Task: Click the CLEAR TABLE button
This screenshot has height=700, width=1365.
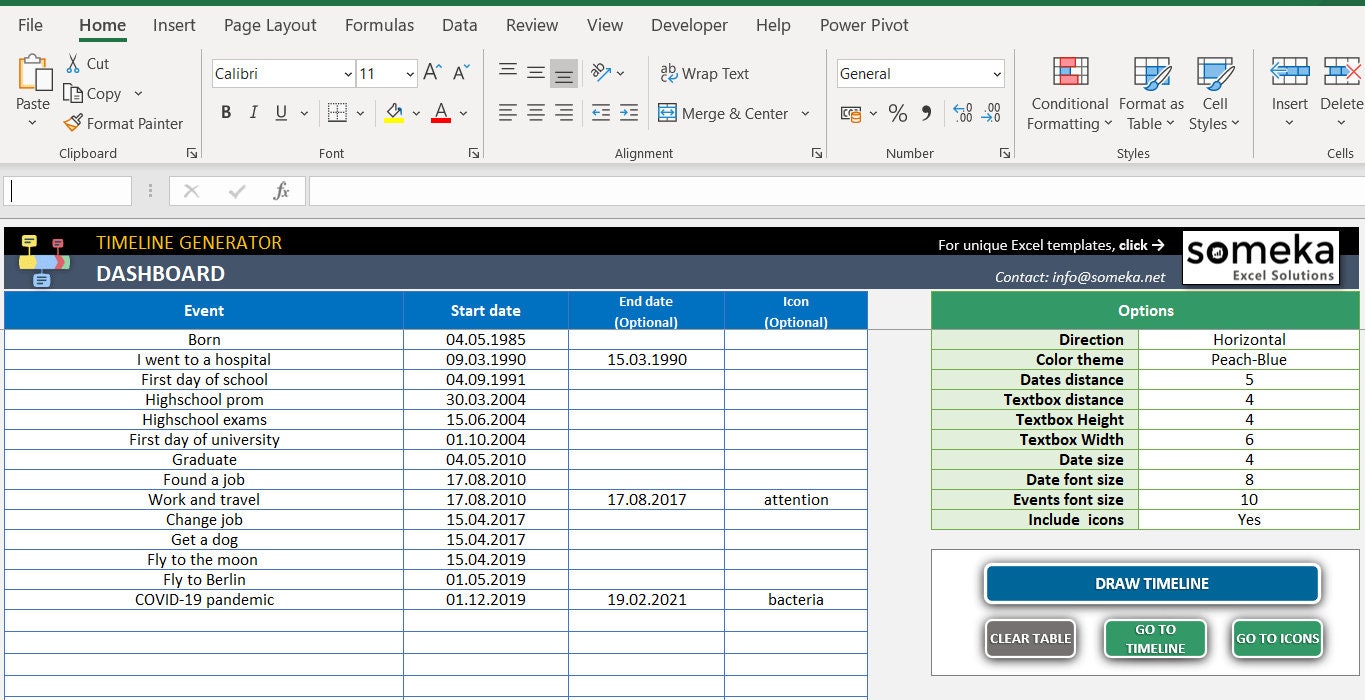Action: 1030,638
